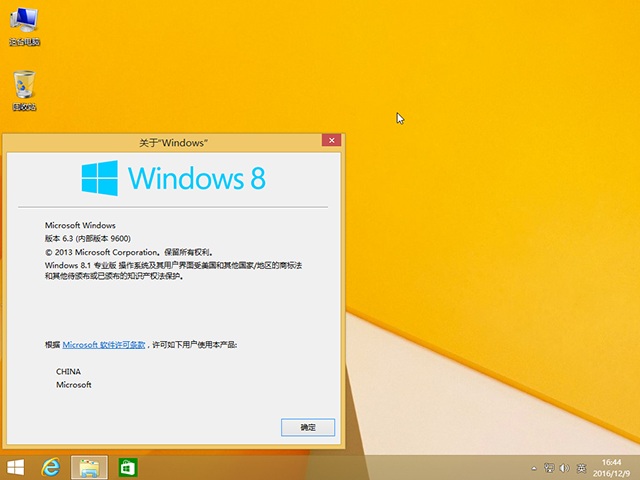This screenshot has width=640, height=480.
Task: Open File Explorer from the taskbar
Action: (89, 467)
